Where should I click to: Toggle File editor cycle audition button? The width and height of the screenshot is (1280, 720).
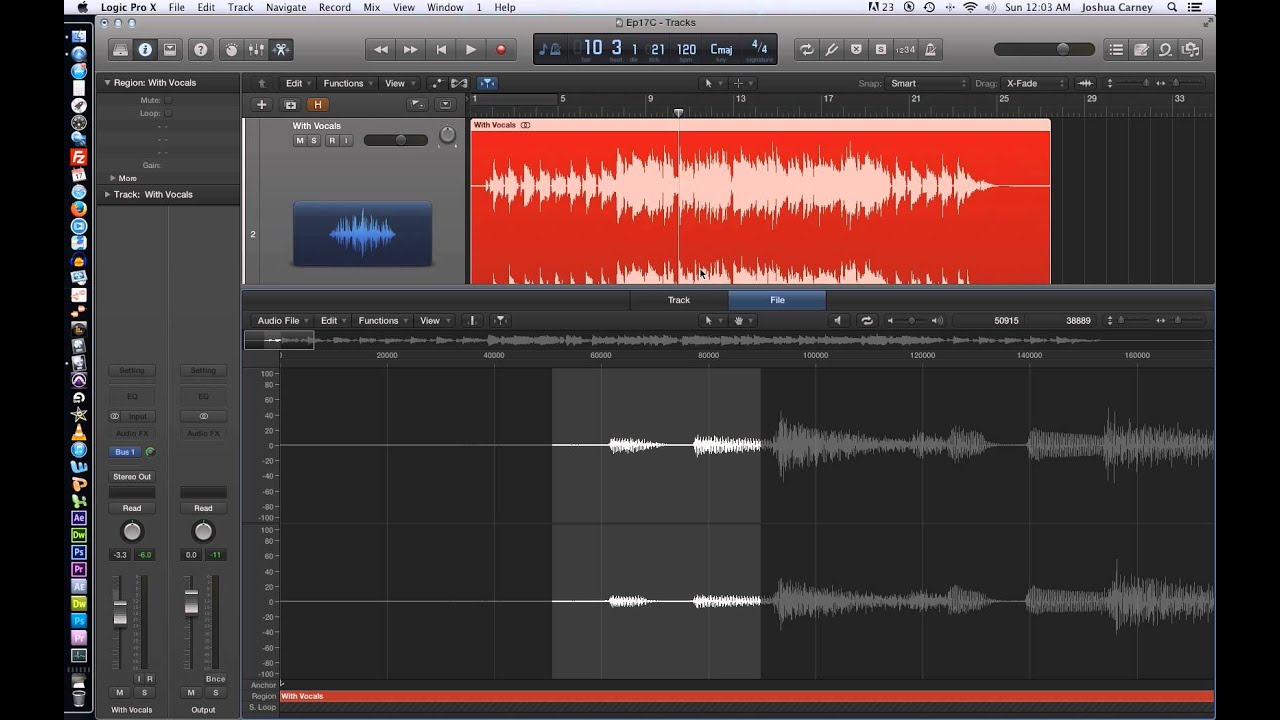(x=867, y=320)
